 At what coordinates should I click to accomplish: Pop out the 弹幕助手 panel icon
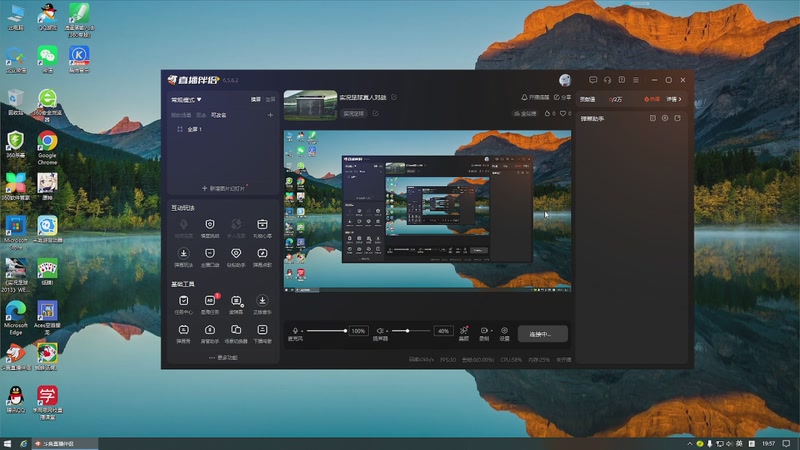[x=678, y=118]
